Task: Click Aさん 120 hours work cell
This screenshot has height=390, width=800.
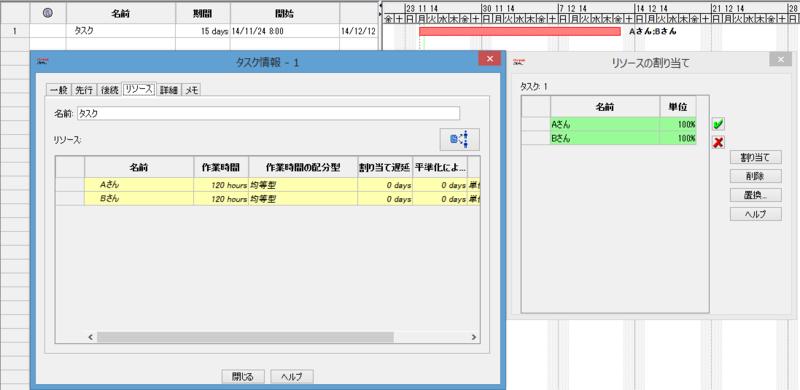Action: coord(221,185)
